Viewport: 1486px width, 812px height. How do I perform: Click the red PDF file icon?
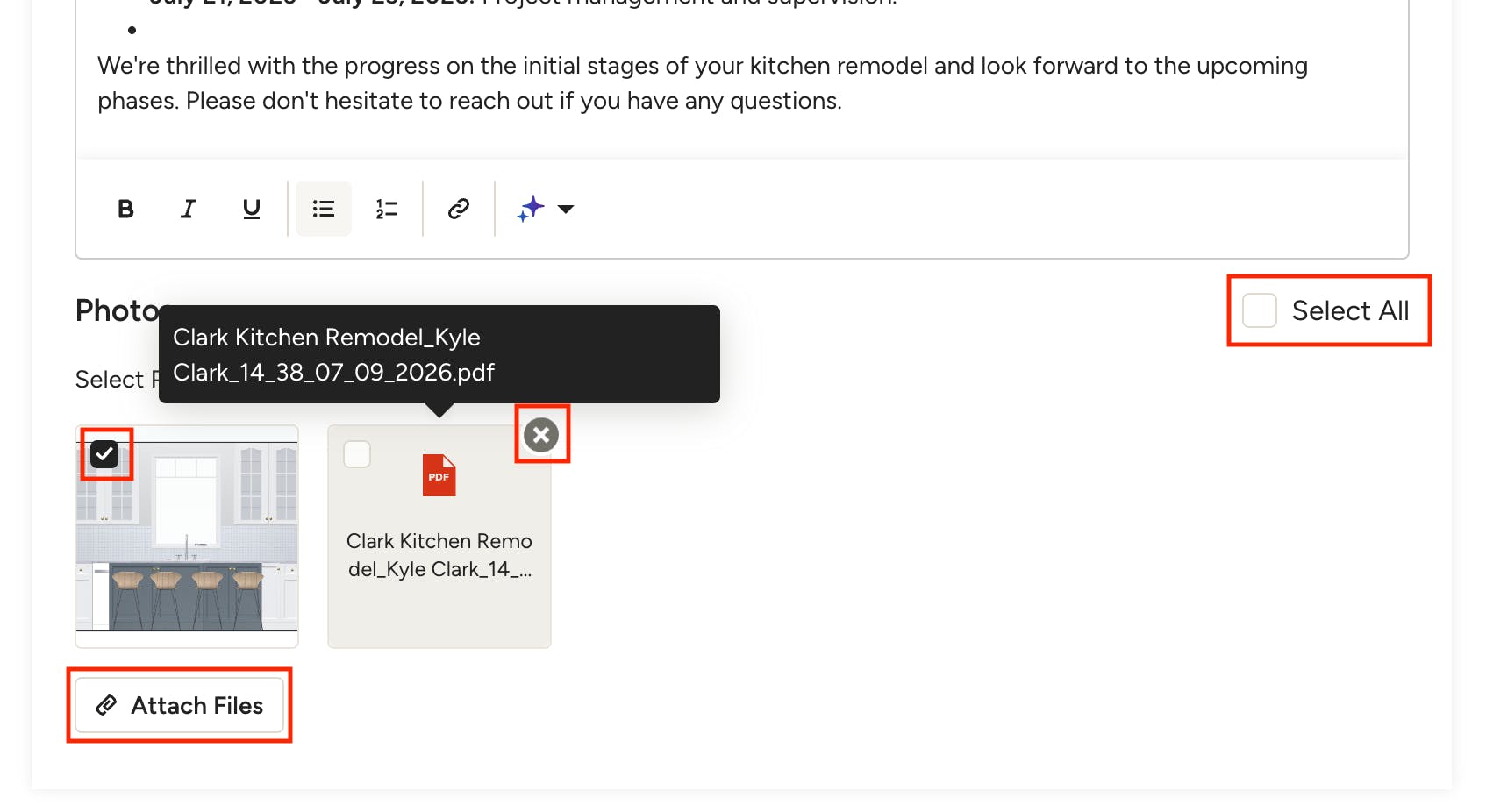pos(439,475)
